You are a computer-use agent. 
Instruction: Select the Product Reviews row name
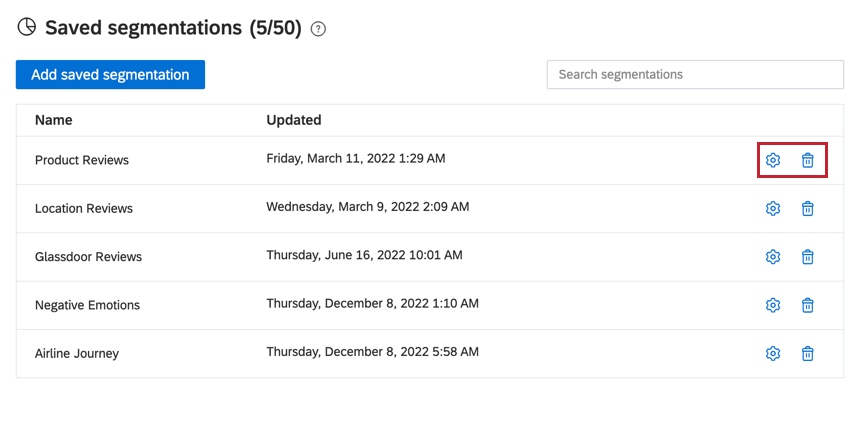(82, 160)
